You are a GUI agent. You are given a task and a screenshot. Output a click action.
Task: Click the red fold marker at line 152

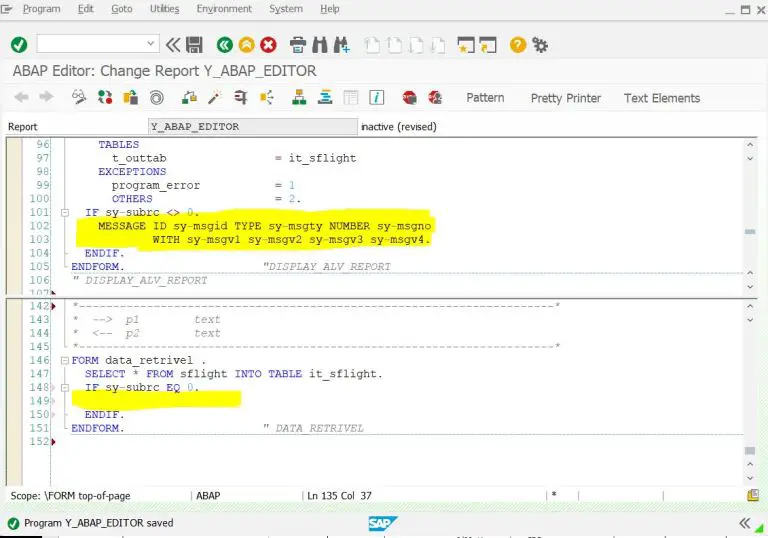click(x=53, y=442)
